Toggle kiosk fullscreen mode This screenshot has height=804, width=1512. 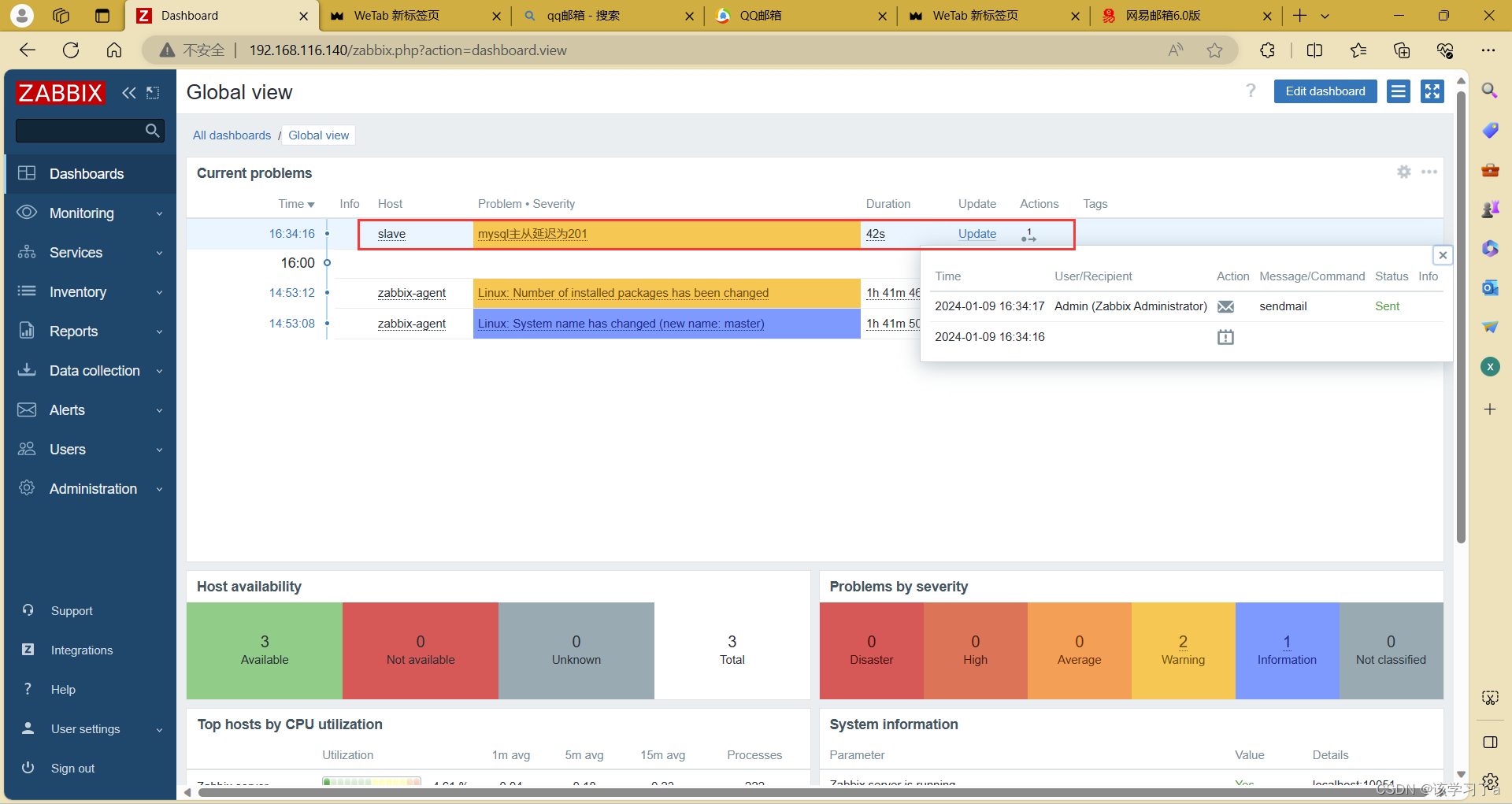(x=1432, y=91)
